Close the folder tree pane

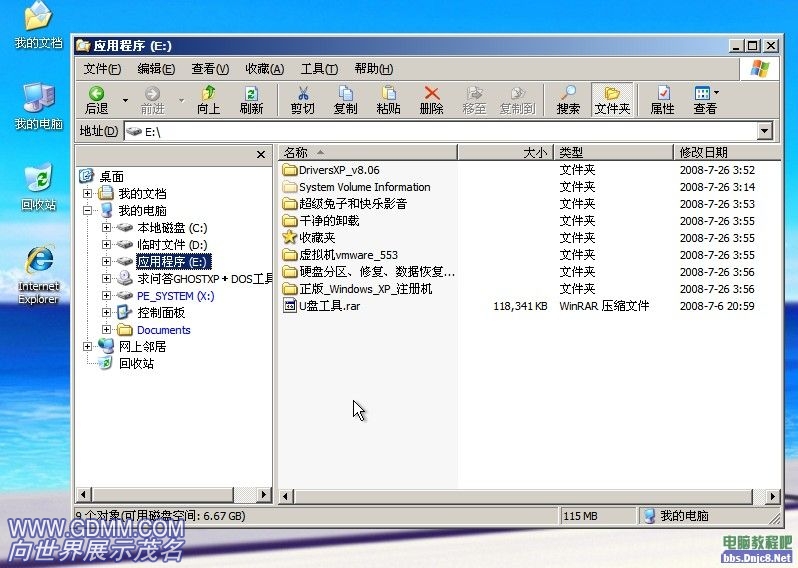[x=261, y=154]
